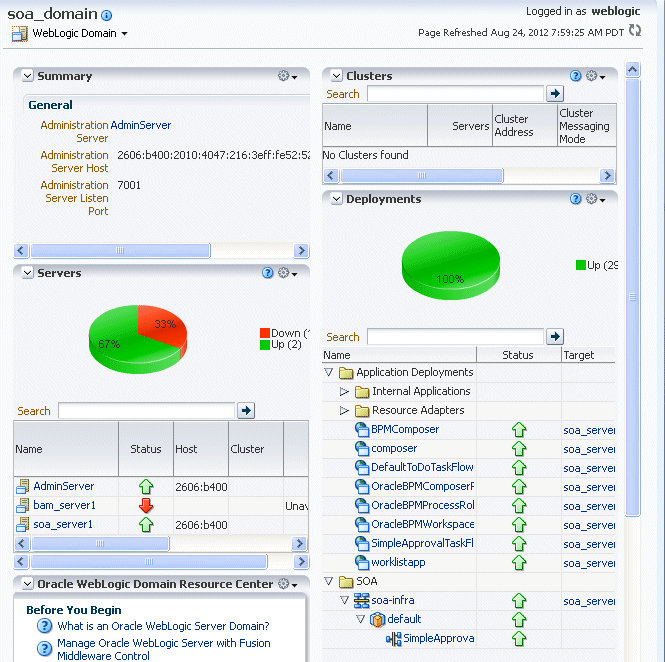
Task: Click Clusters table scroll-left arrow
Action: 331,176
